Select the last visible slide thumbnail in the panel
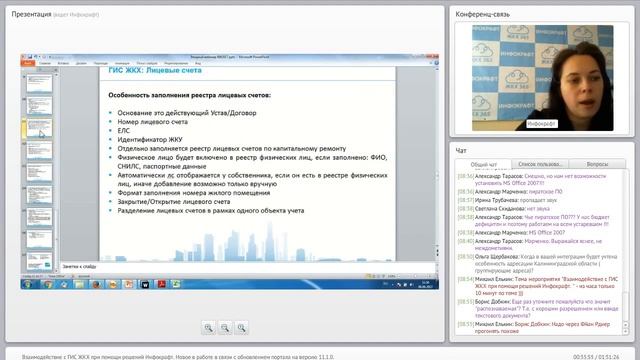The width and height of the screenshot is (640, 360). (39, 262)
